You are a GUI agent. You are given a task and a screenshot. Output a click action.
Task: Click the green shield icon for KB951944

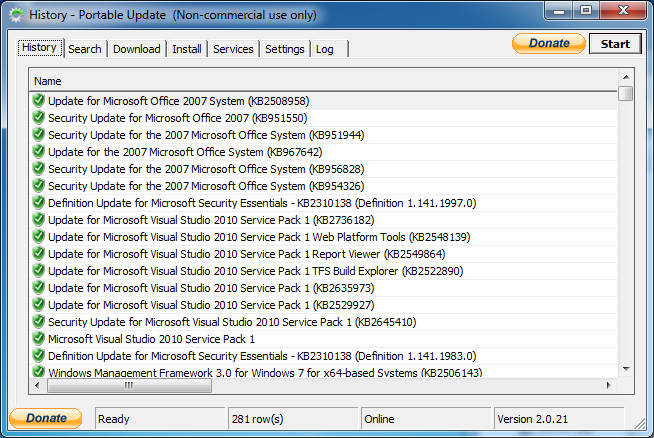(x=38, y=135)
